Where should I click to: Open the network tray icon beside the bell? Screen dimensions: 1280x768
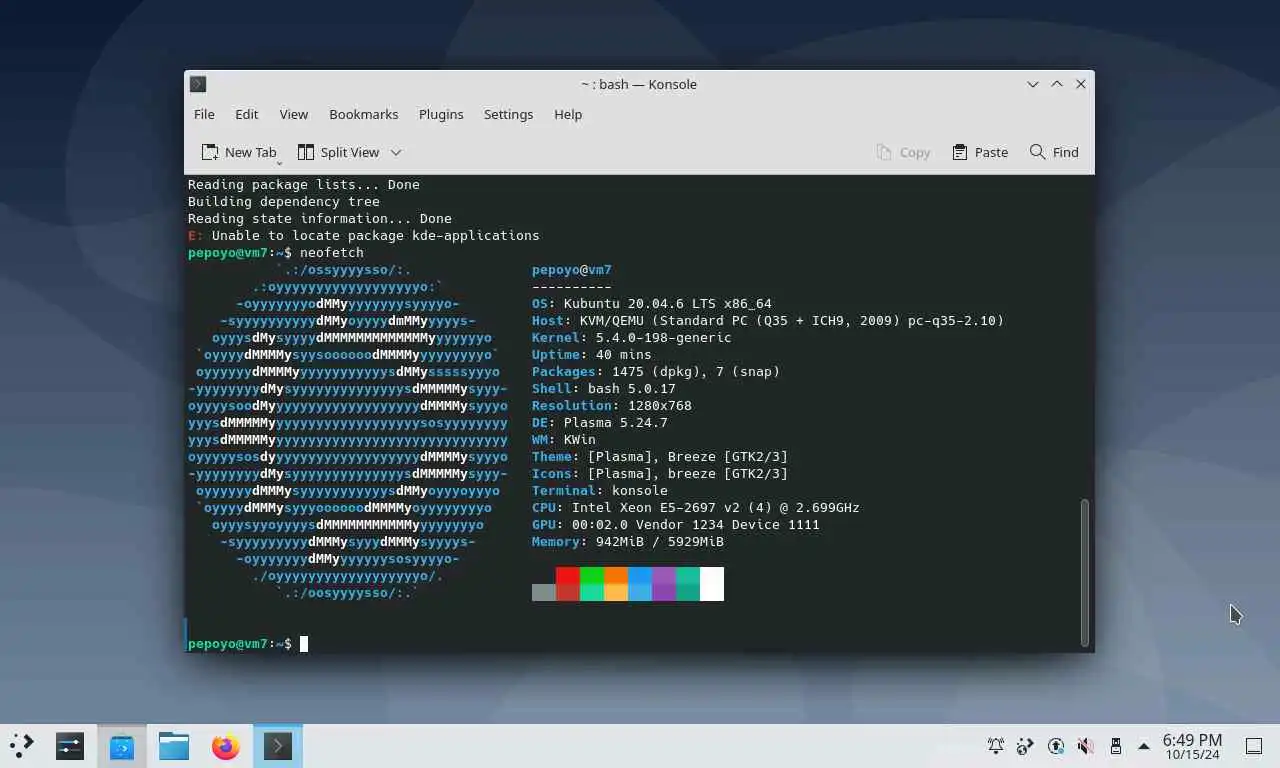[x=1025, y=746]
